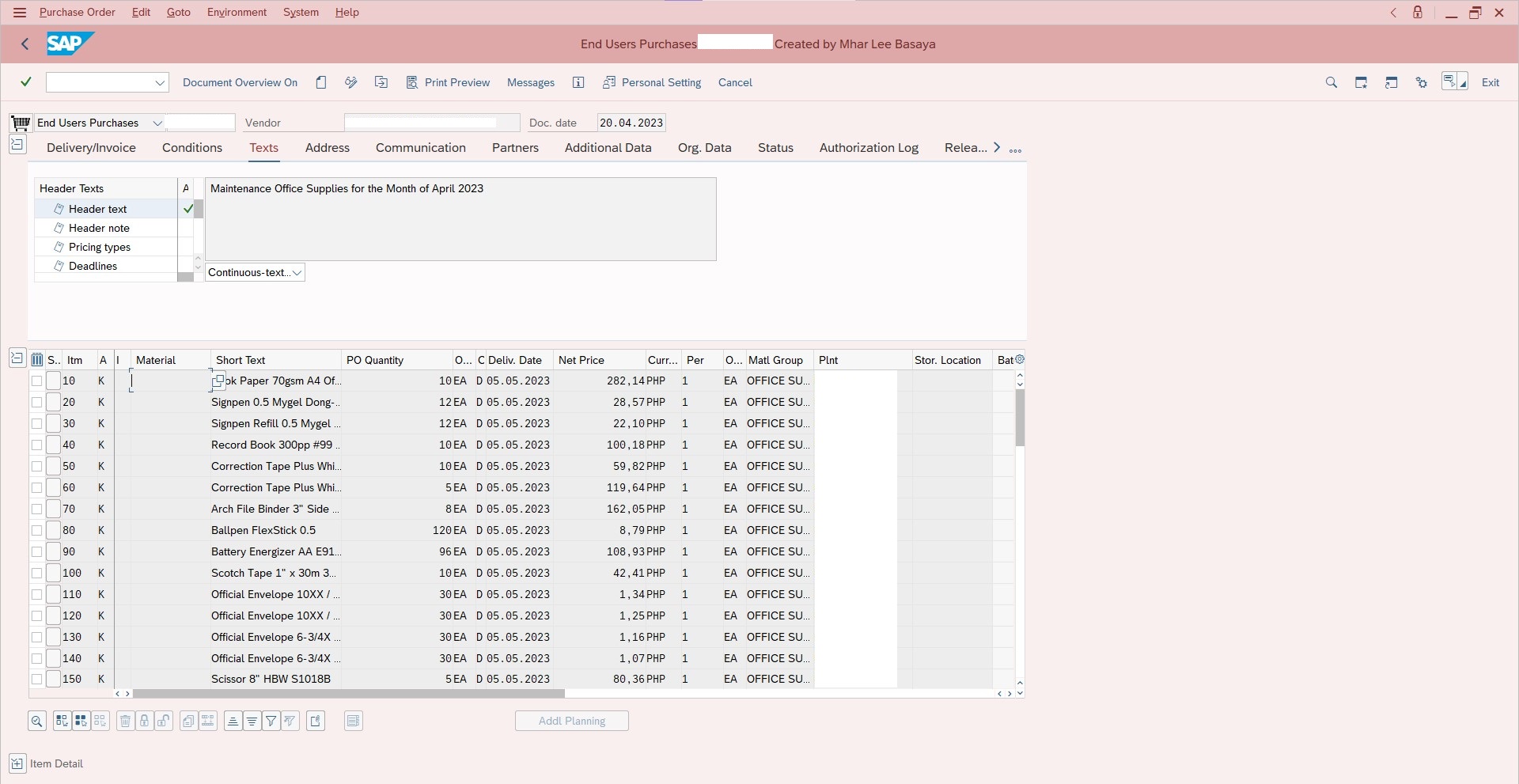The width and height of the screenshot is (1519, 784).
Task: Click the header text editing area
Action: tap(460, 219)
